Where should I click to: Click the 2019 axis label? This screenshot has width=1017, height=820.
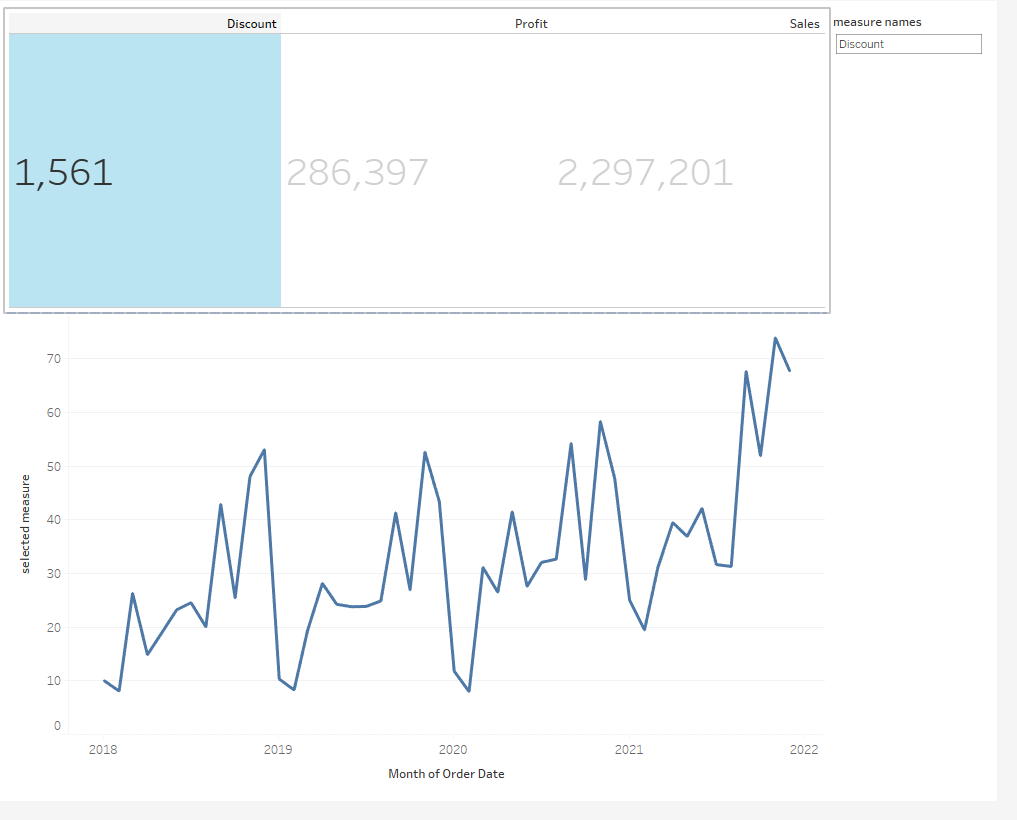[278, 749]
